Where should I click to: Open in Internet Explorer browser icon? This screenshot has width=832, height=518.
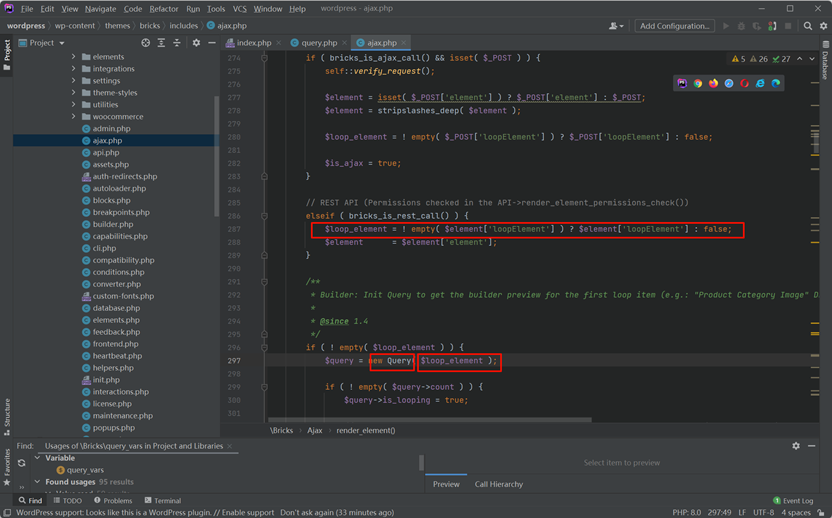[760, 83]
